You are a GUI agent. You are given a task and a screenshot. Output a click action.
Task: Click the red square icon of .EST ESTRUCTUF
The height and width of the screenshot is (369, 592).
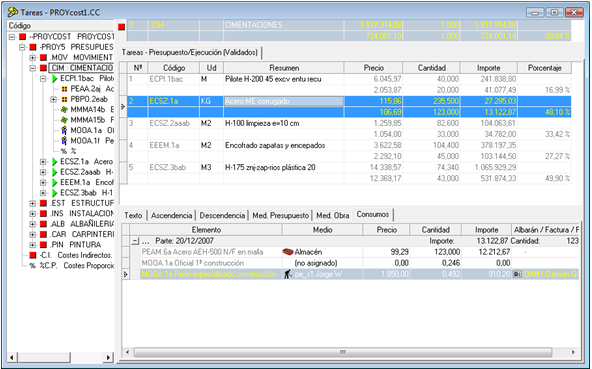pyautogui.click(x=43, y=203)
